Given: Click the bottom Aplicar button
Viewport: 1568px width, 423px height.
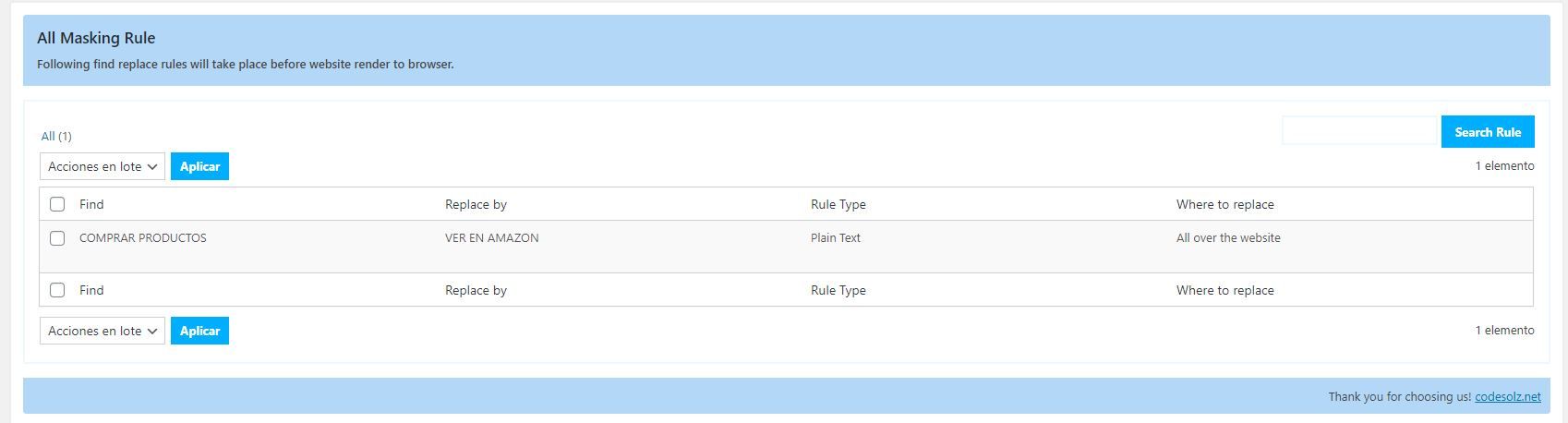Looking at the screenshot, I should [199, 331].
